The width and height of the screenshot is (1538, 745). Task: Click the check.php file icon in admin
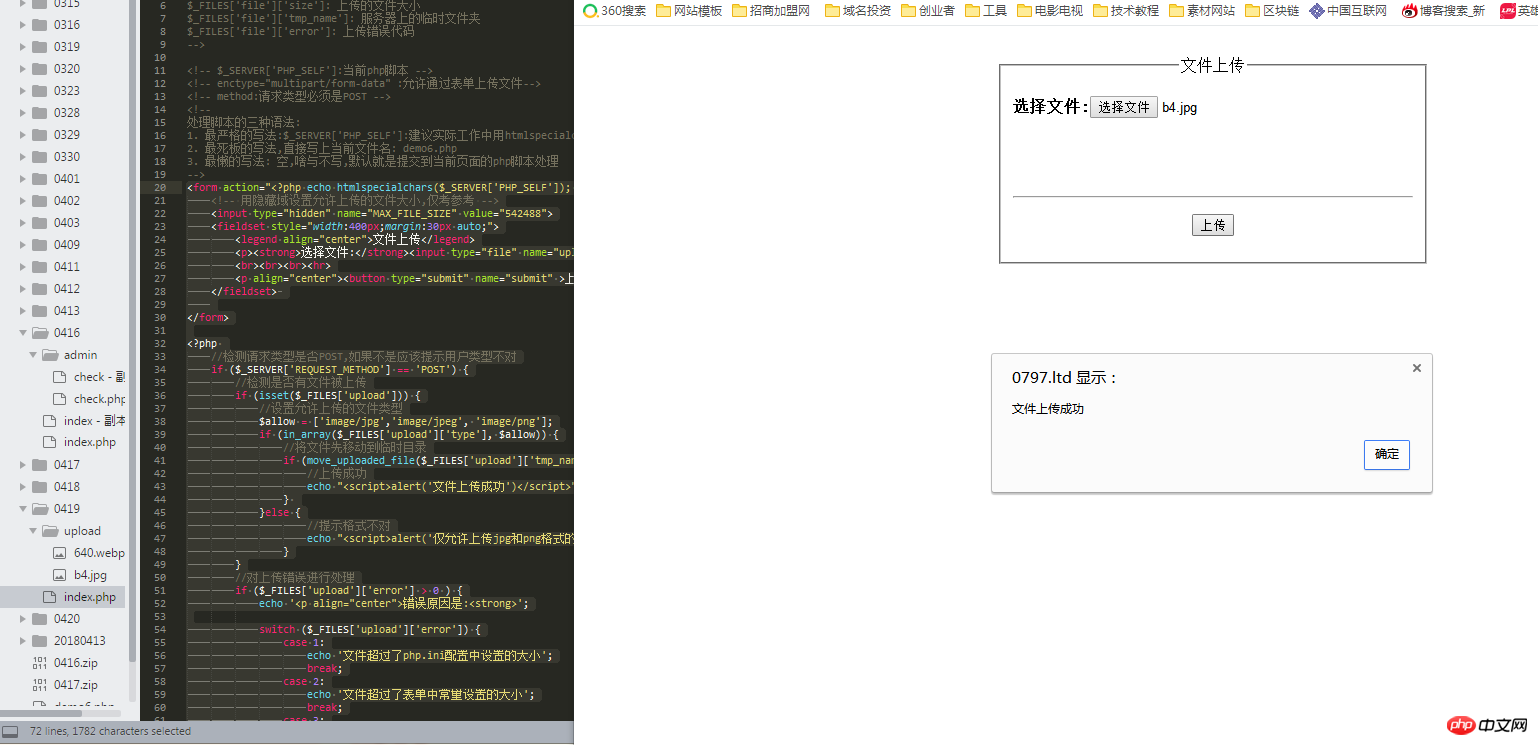pyautogui.click(x=59, y=399)
